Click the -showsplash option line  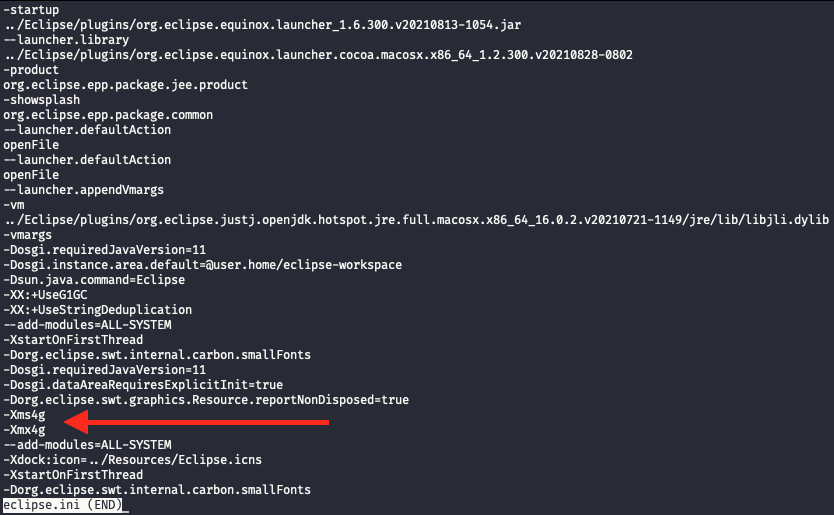coord(41,100)
